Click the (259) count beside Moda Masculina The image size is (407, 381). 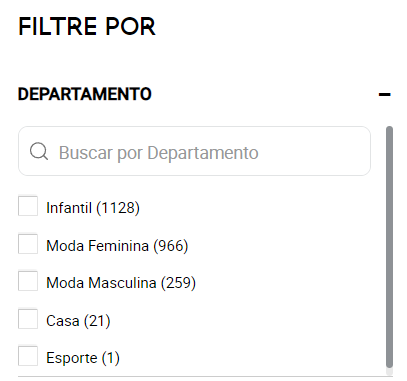pos(178,283)
